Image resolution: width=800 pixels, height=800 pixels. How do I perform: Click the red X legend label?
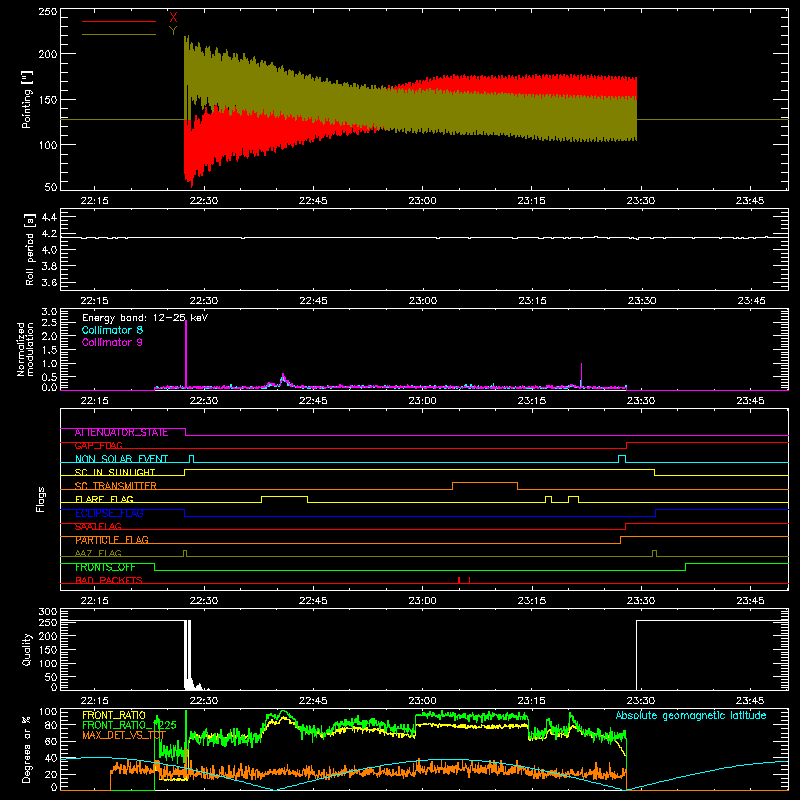(x=173, y=18)
